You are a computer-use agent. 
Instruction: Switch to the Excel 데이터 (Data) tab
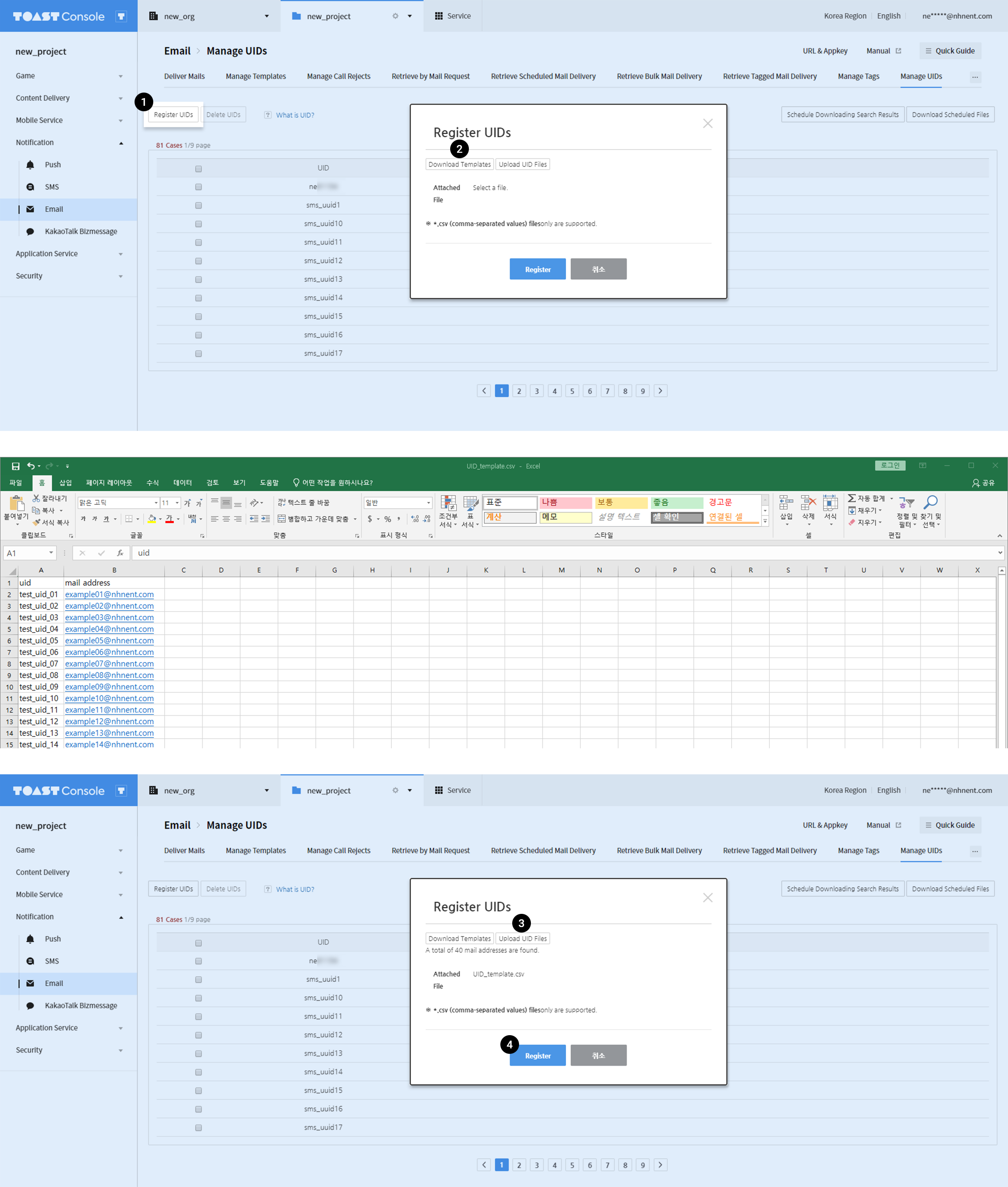[x=182, y=482]
